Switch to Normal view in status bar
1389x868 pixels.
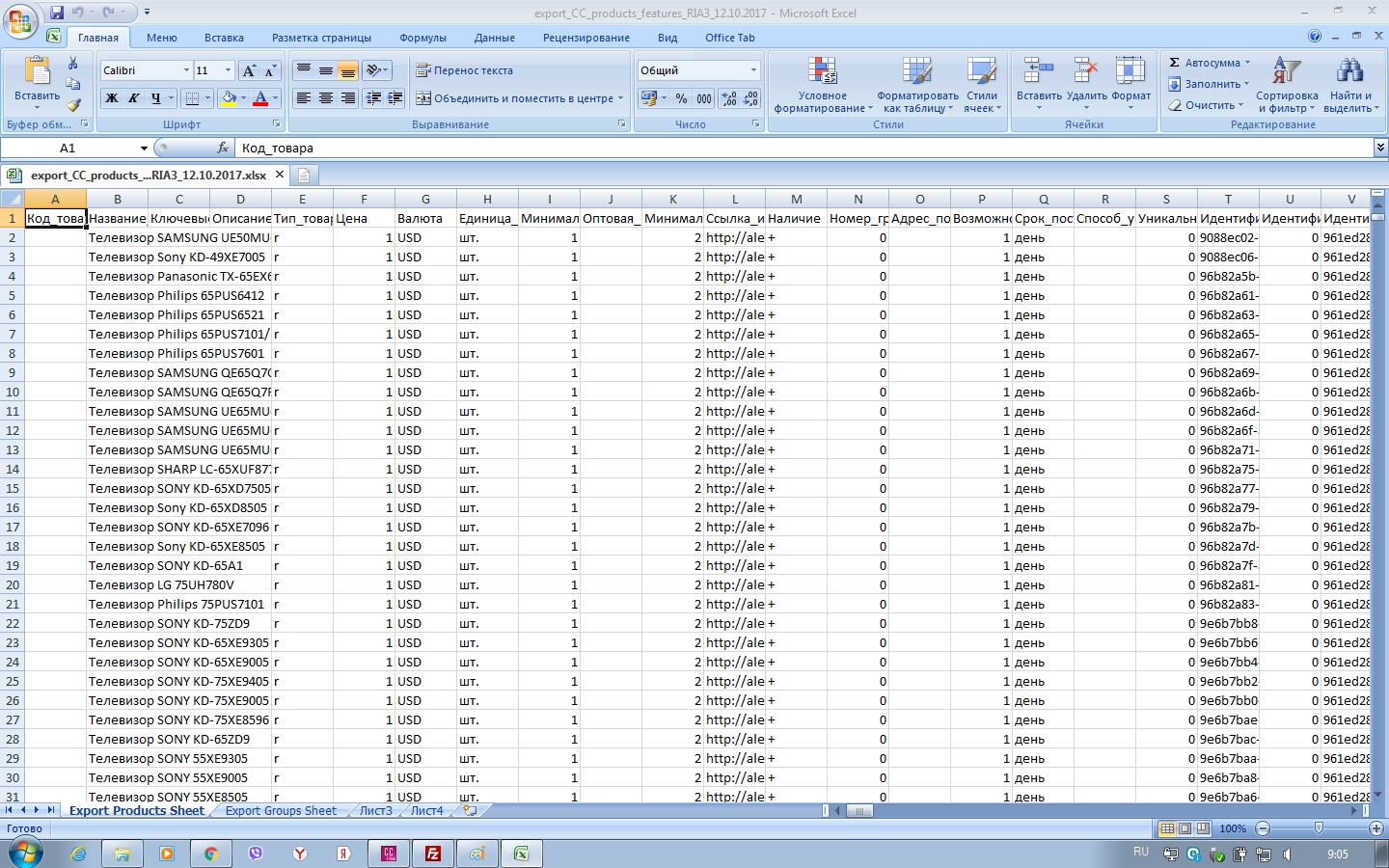(x=1167, y=828)
